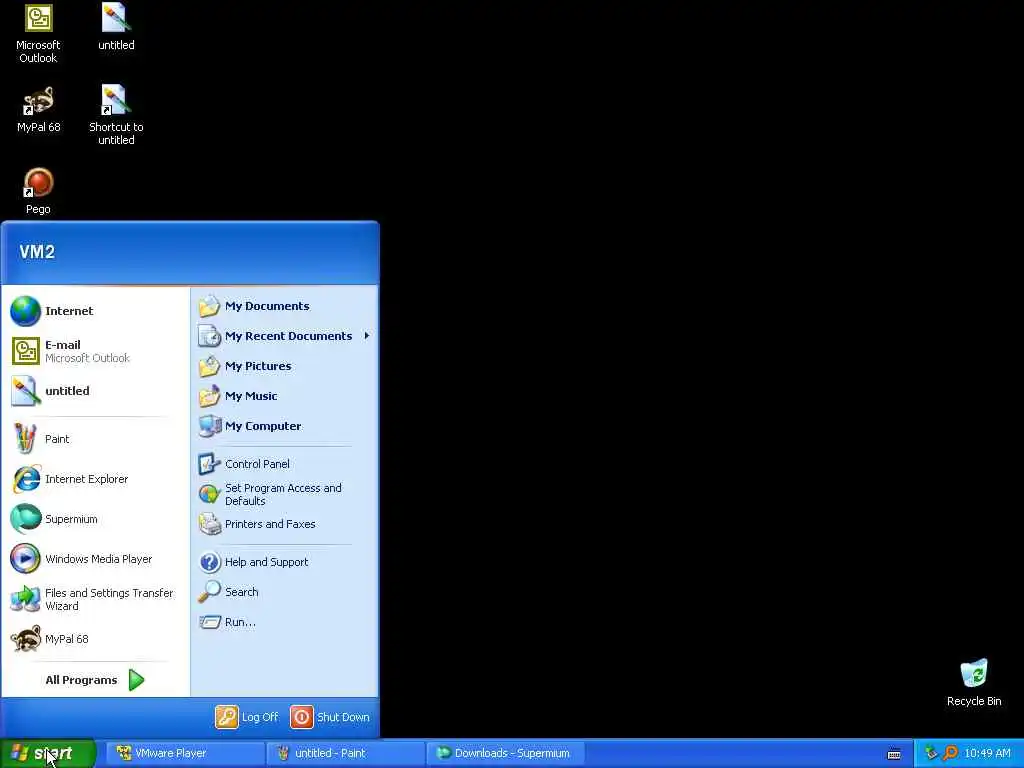The image size is (1024, 768).
Task: Switch to VMware Player taskbar button
Action: tap(185, 753)
